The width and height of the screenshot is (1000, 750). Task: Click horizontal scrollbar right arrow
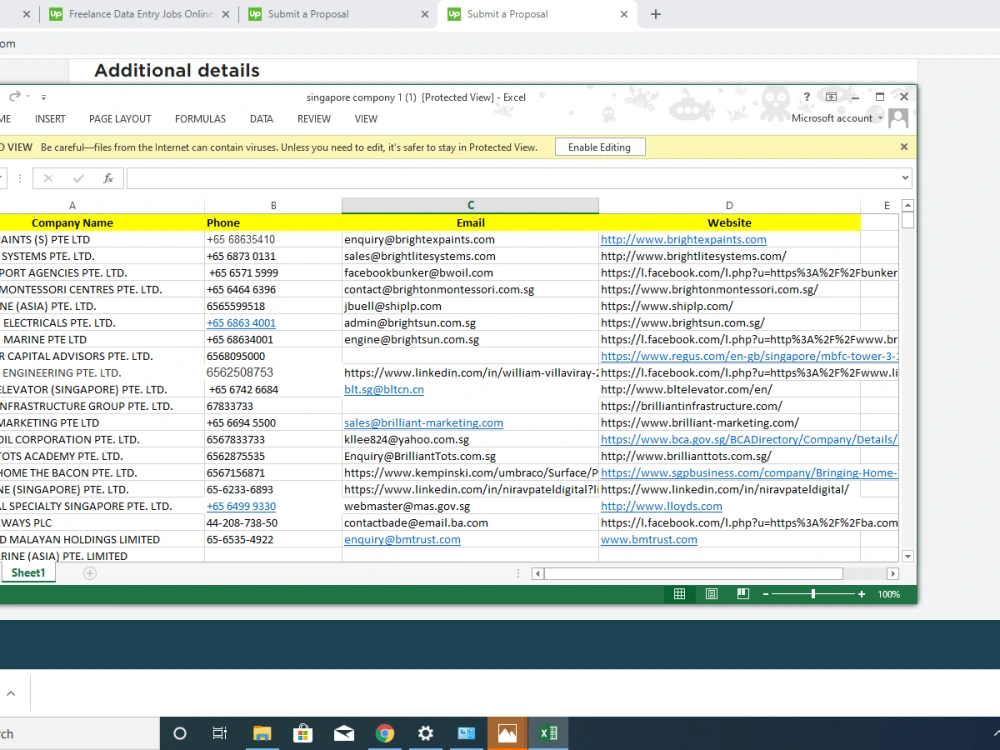point(893,573)
